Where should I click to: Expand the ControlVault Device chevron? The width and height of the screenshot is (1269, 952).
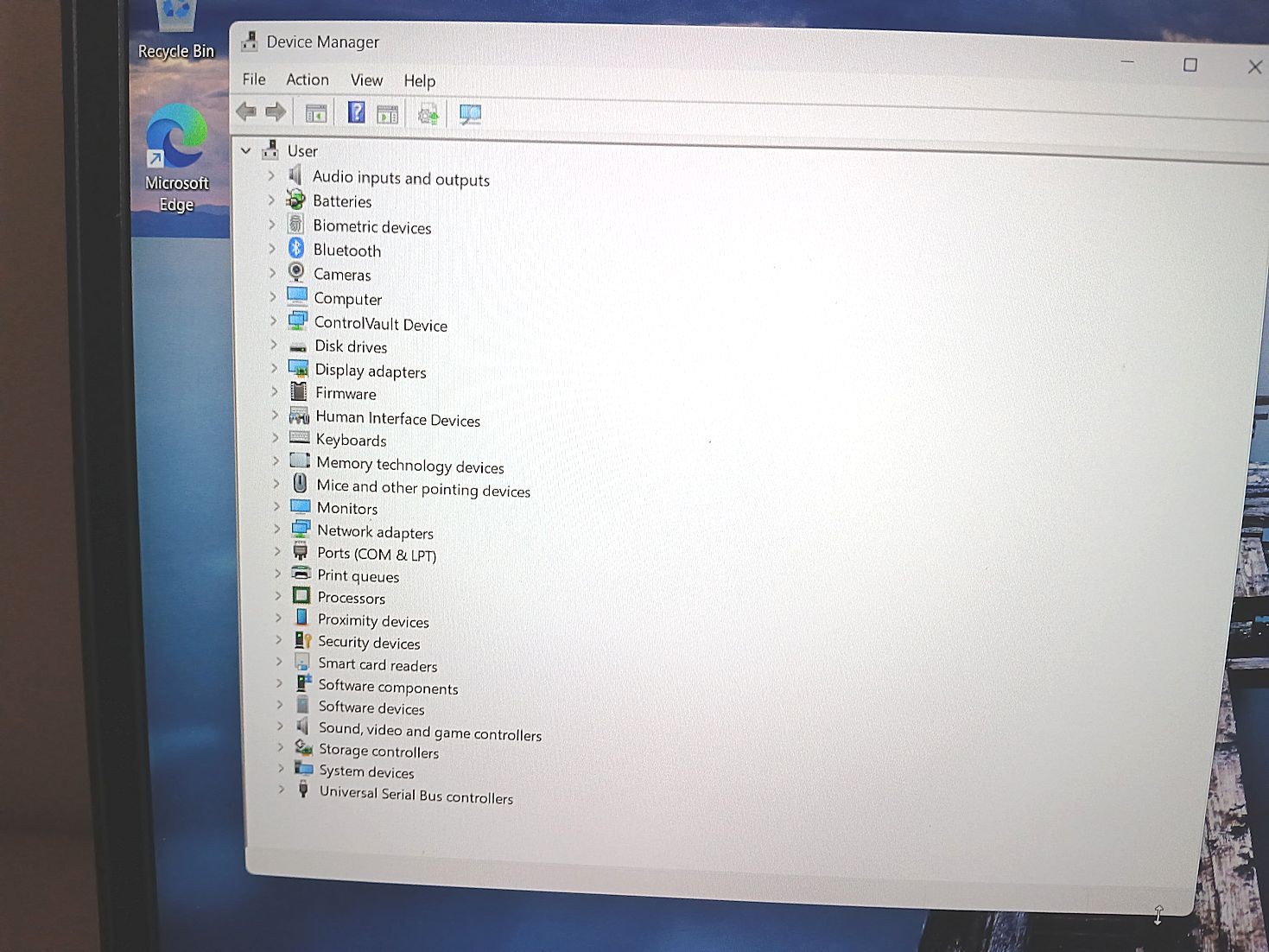pos(273,321)
